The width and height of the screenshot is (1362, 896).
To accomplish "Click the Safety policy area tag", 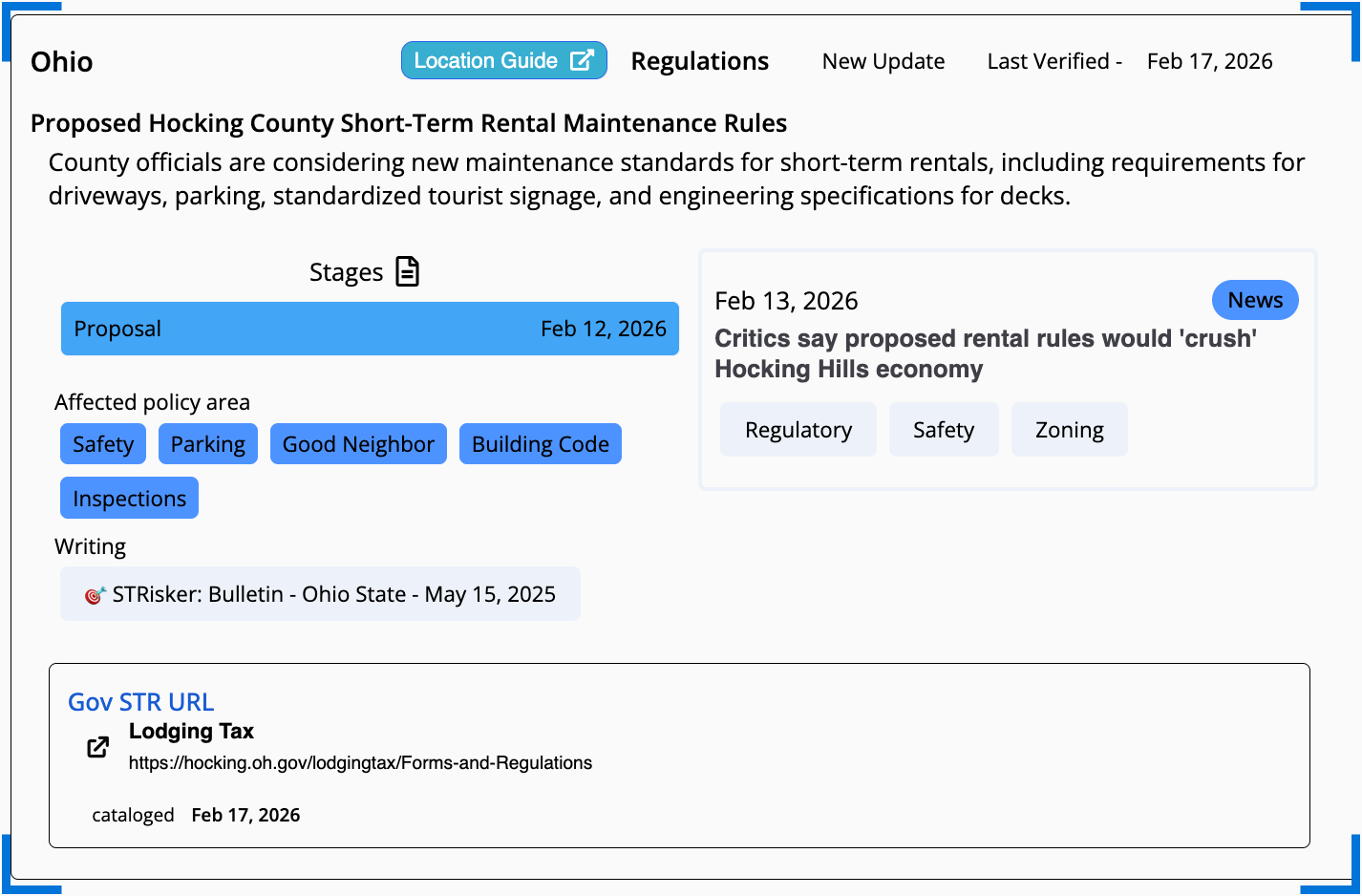I will [x=103, y=444].
